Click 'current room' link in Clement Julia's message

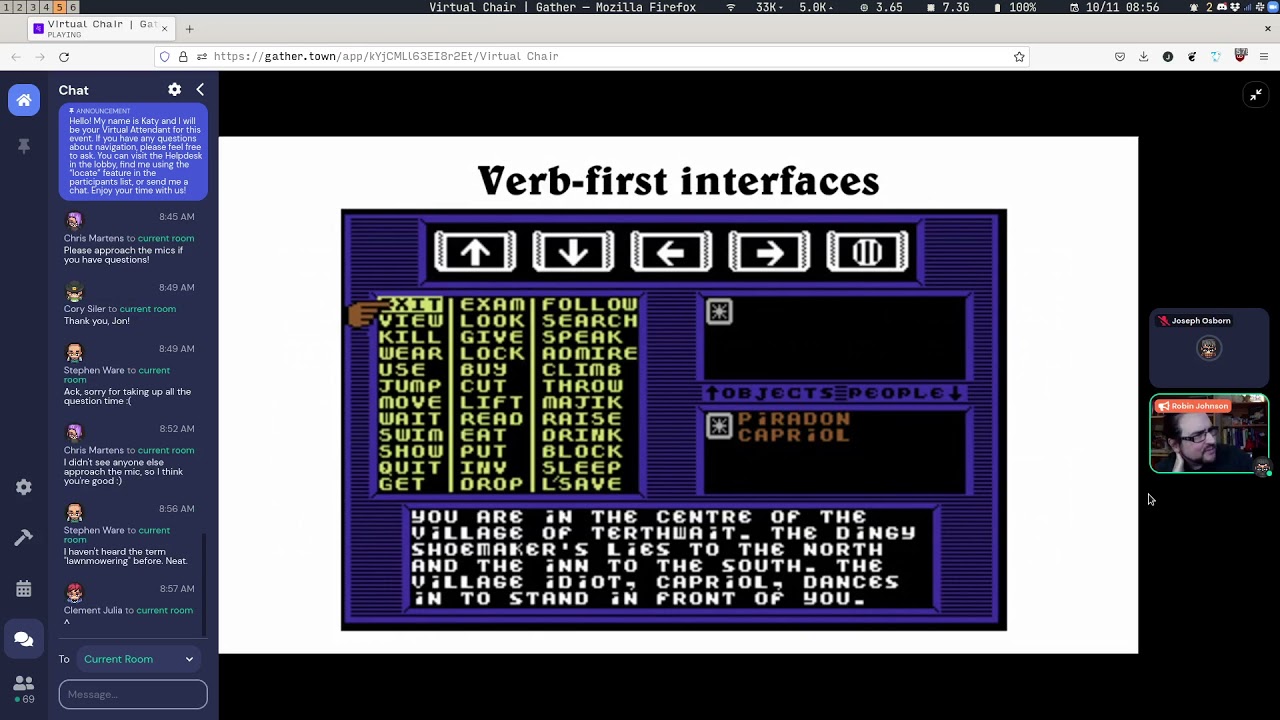click(x=165, y=610)
